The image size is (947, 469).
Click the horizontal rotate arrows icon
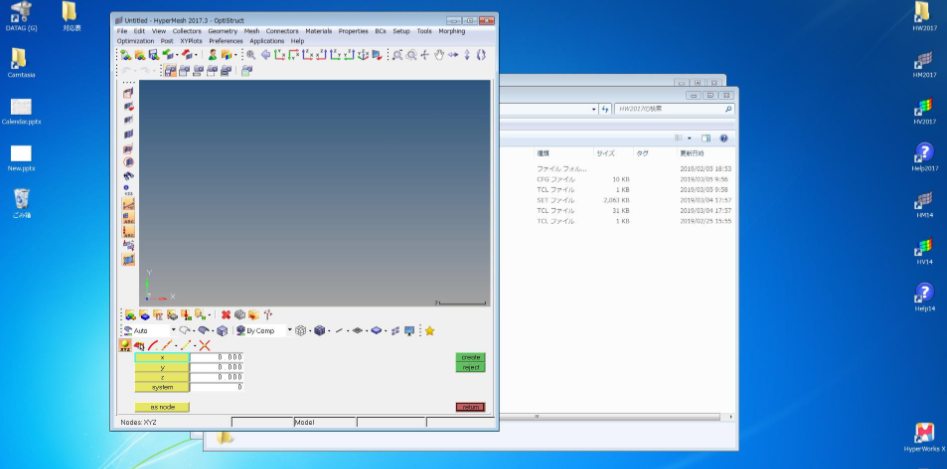tap(453, 55)
